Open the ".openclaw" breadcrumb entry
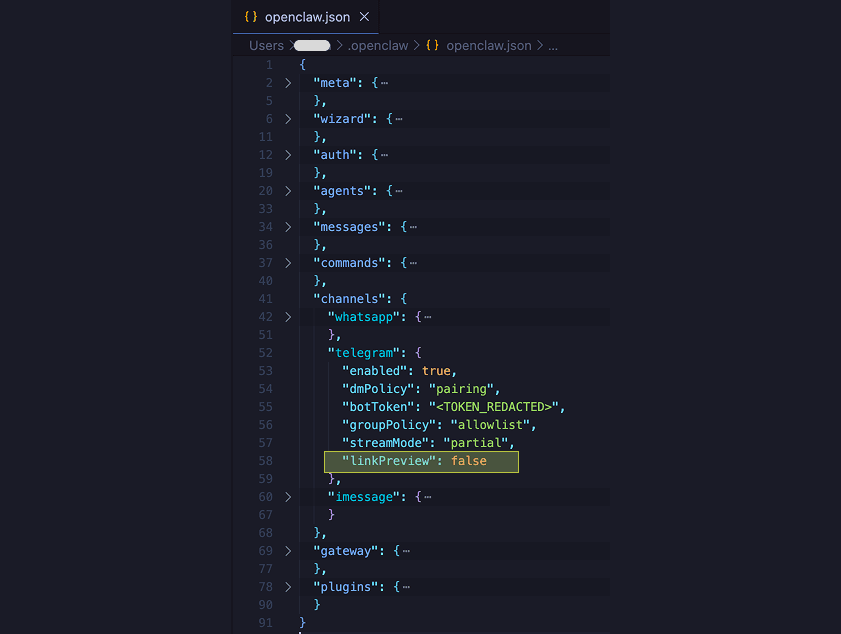Image resolution: width=841 pixels, height=634 pixels. point(380,45)
